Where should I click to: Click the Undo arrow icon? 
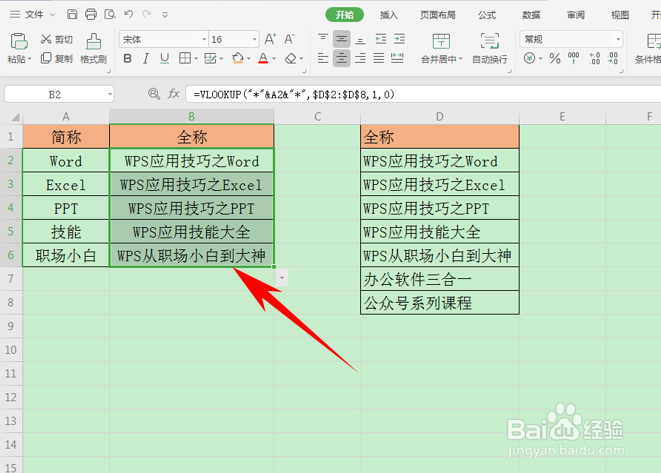coord(129,14)
